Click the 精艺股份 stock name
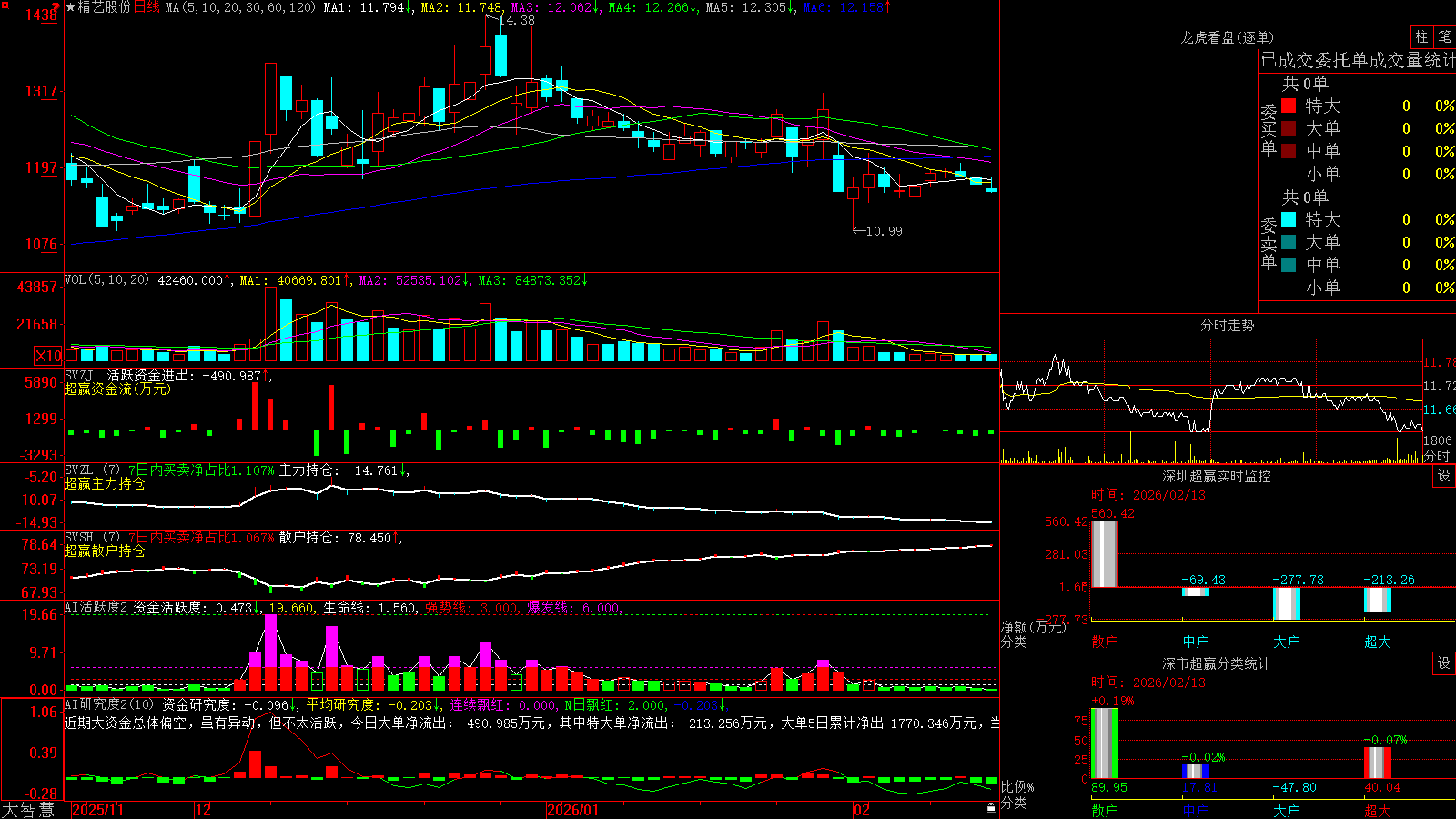Viewport: 1456px width, 819px height. click(105, 7)
